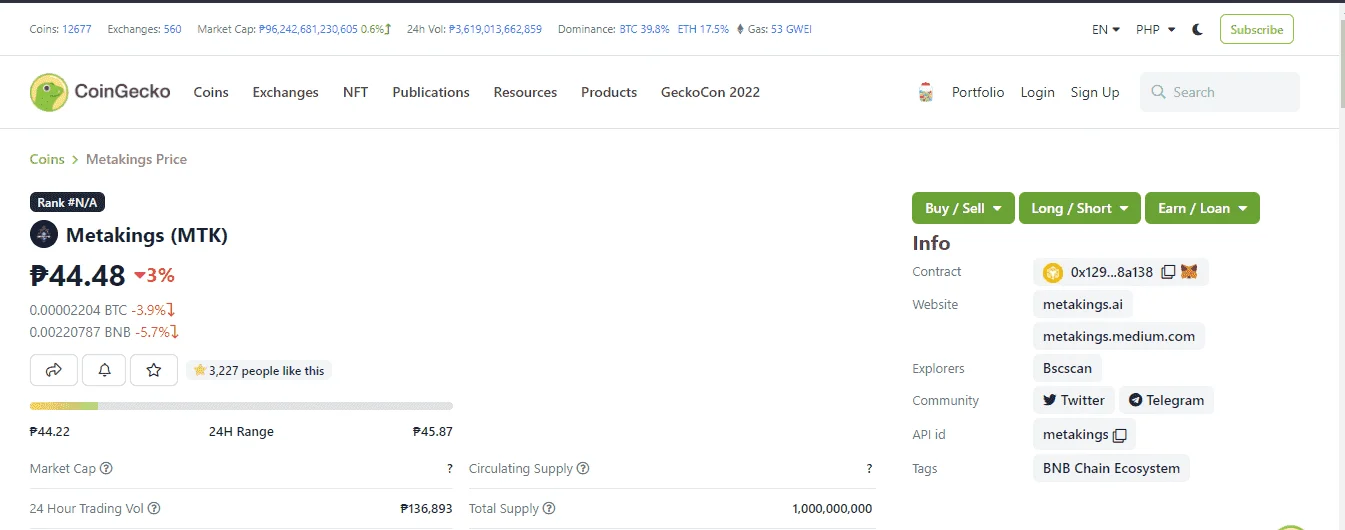Click the ₱136,893 trading volume value
Viewport: 1345px width, 530px height.
[x=426, y=508]
